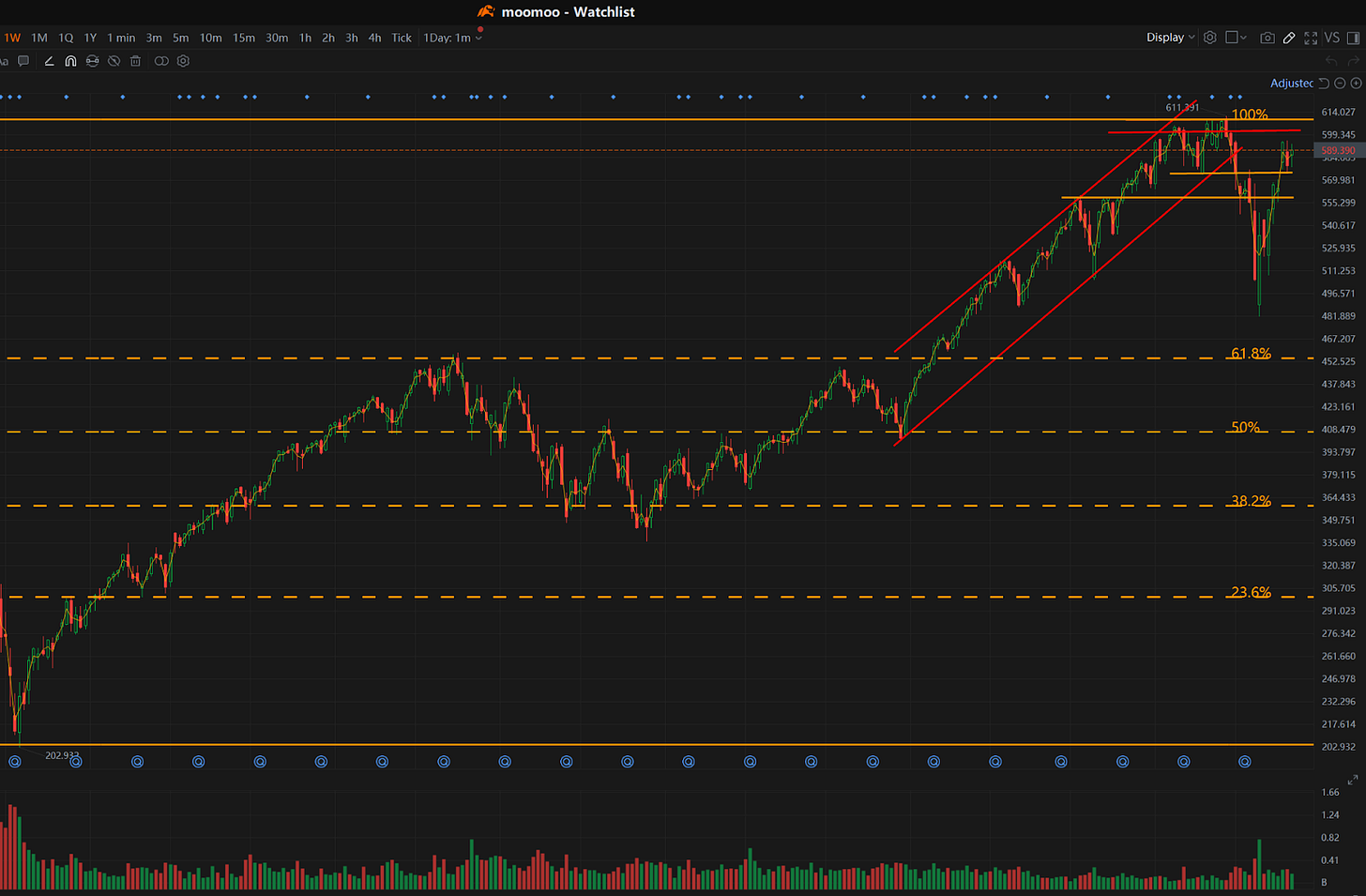
Task: Click the current price tag 589.390
Action: [1339, 150]
